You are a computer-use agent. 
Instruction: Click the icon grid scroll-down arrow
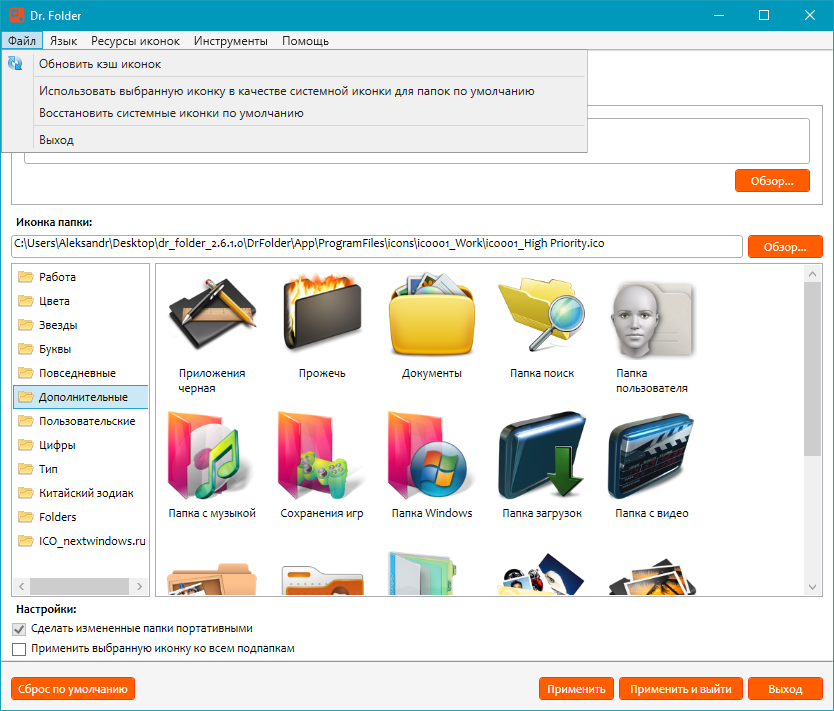(812, 587)
